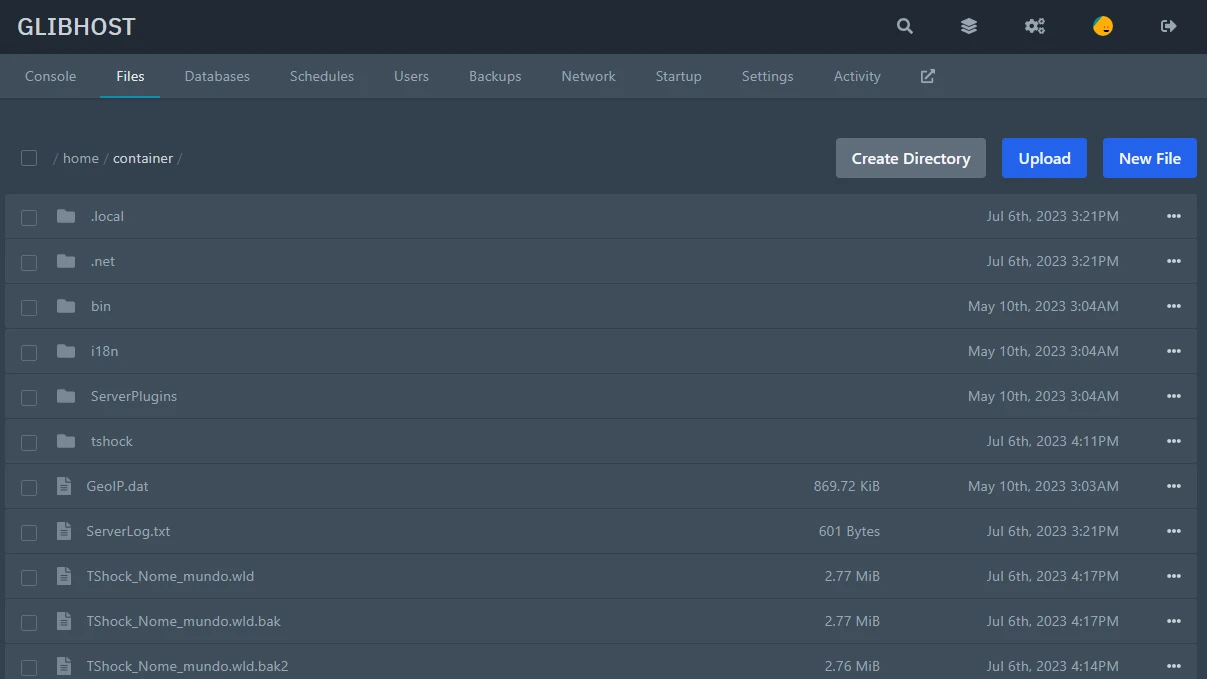Click the server layers stack icon

click(x=969, y=27)
